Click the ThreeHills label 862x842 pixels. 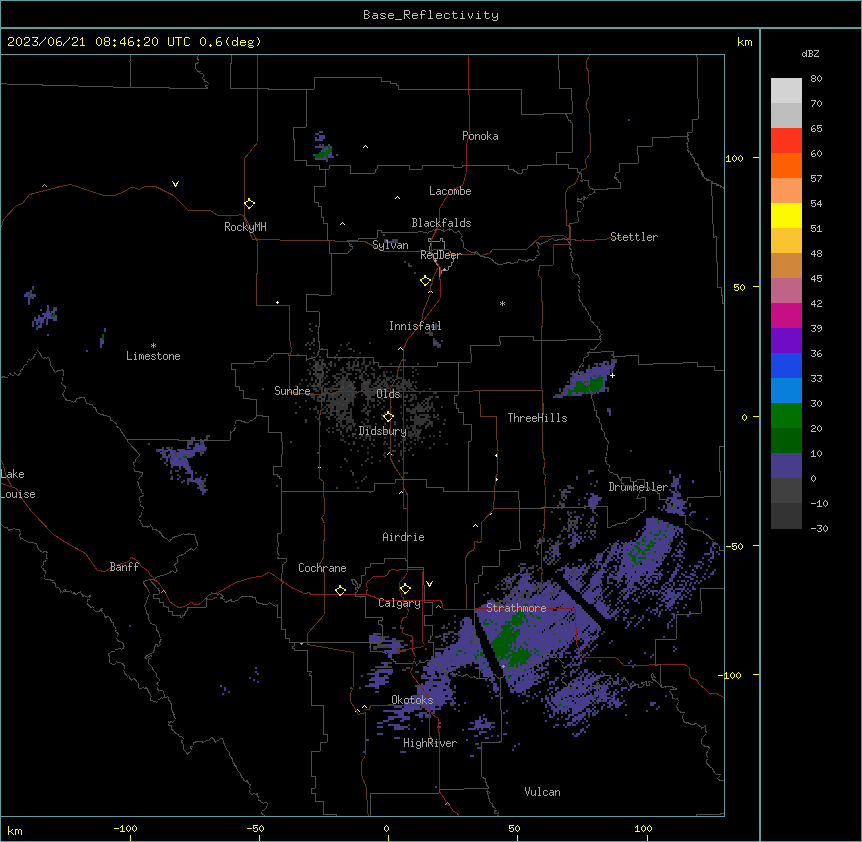[538, 418]
